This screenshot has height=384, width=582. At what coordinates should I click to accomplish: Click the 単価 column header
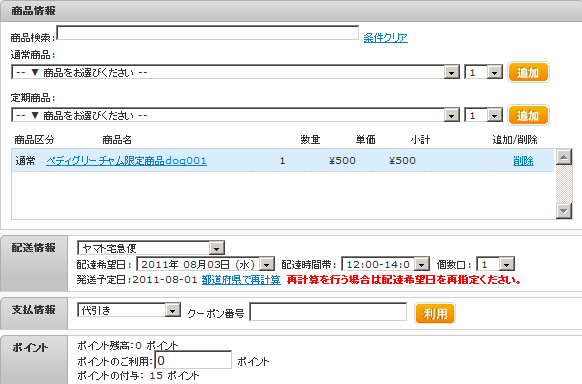point(366,140)
